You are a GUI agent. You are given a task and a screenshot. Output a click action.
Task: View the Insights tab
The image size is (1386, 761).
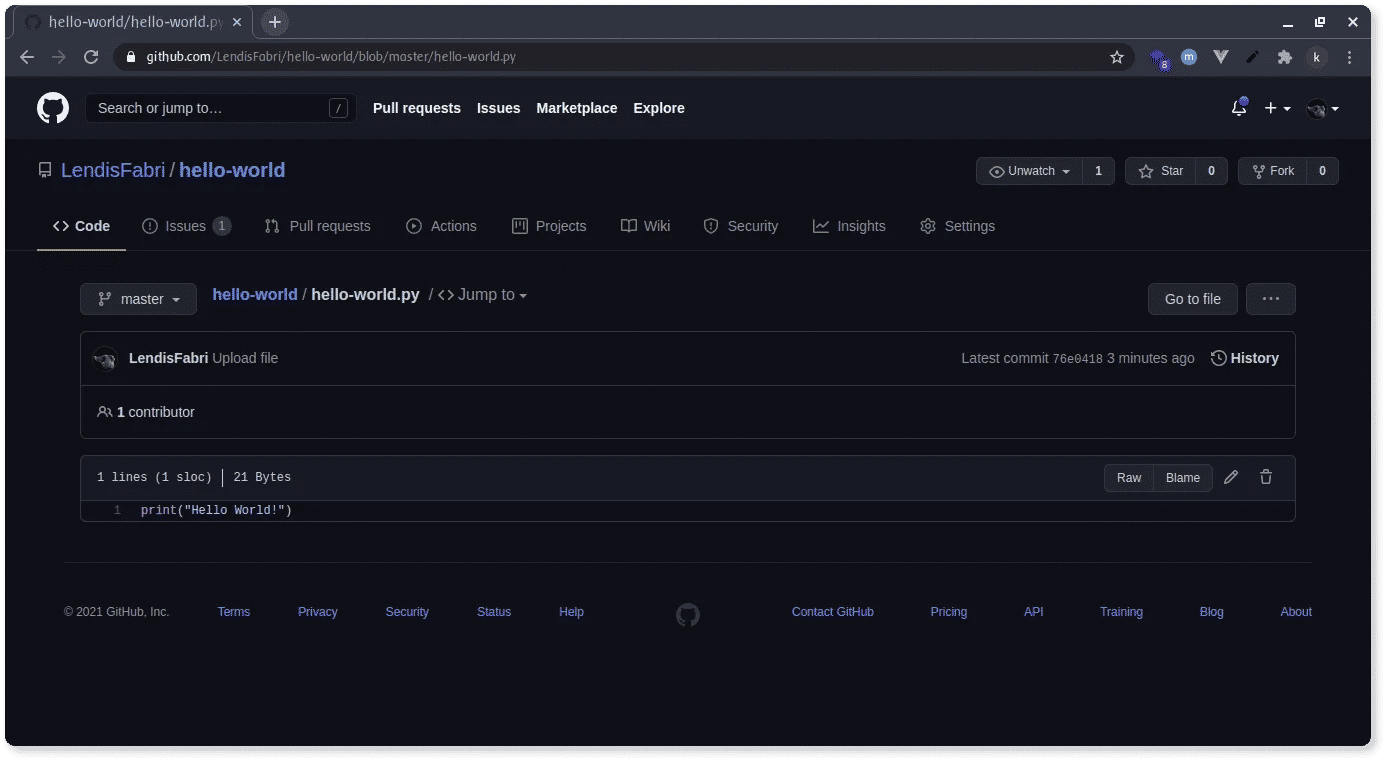coord(849,226)
